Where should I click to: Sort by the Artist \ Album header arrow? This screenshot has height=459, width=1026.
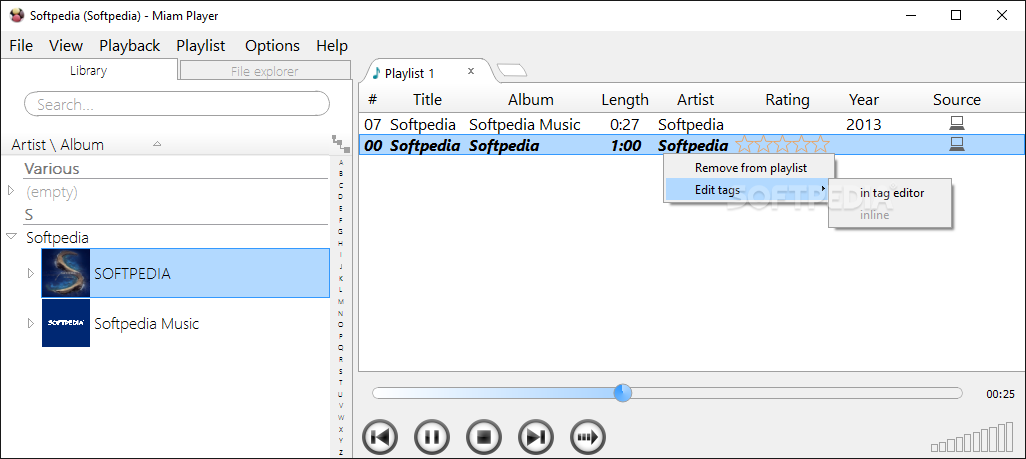point(157,144)
